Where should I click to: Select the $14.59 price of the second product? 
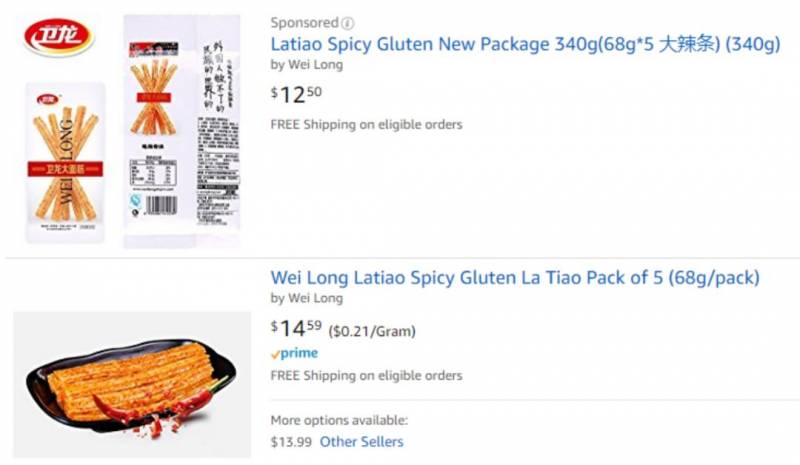pyautogui.click(x=297, y=327)
